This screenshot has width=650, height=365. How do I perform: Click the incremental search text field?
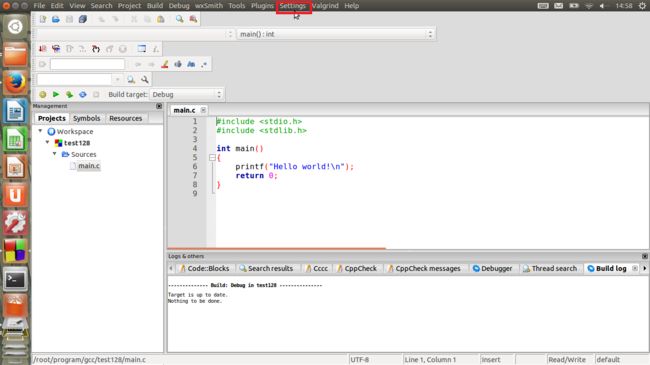point(87,64)
